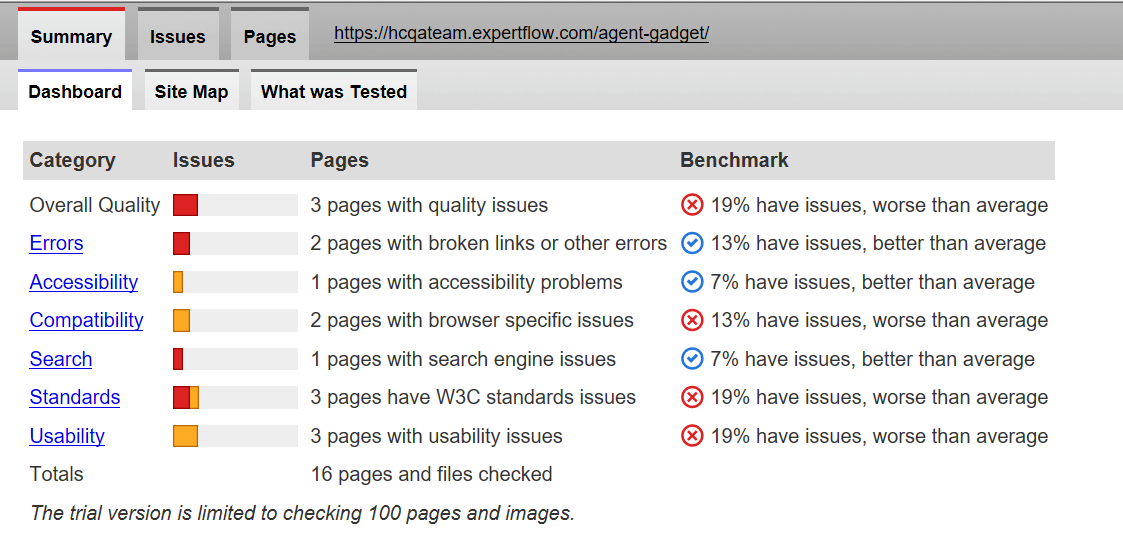The height and width of the screenshot is (545, 1123).
Task: Switch to the Issues tab
Action: 177,37
